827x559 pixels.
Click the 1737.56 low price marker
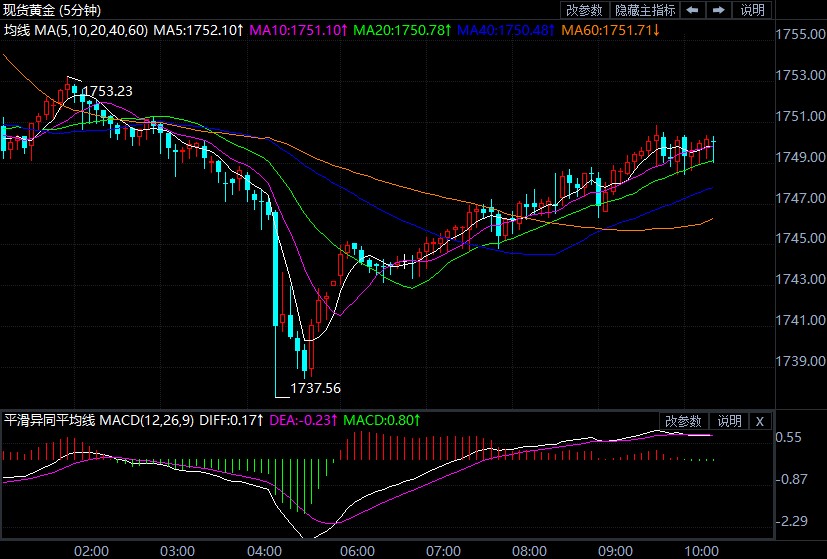click(315, 388)
